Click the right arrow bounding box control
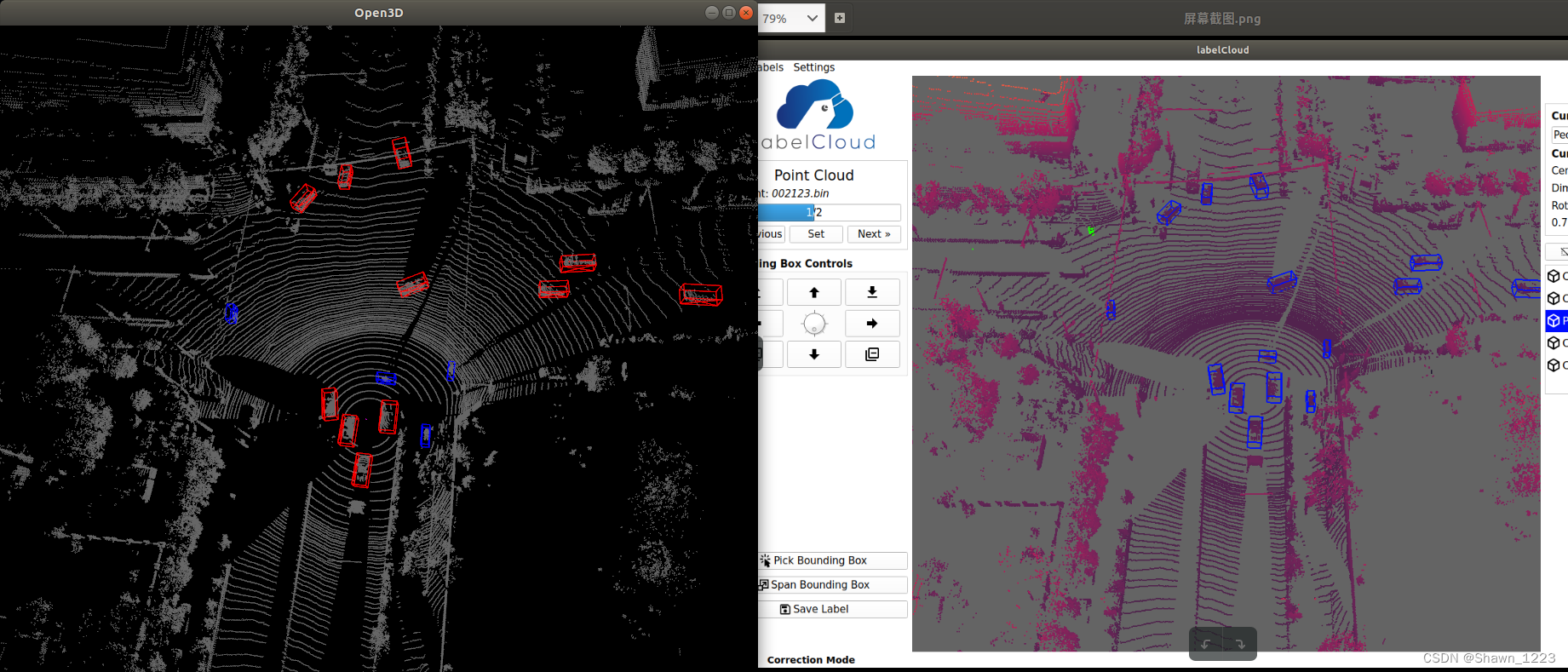Image resolution: width=1568 pixels, height=672 pixels. [x=871, y=324]
